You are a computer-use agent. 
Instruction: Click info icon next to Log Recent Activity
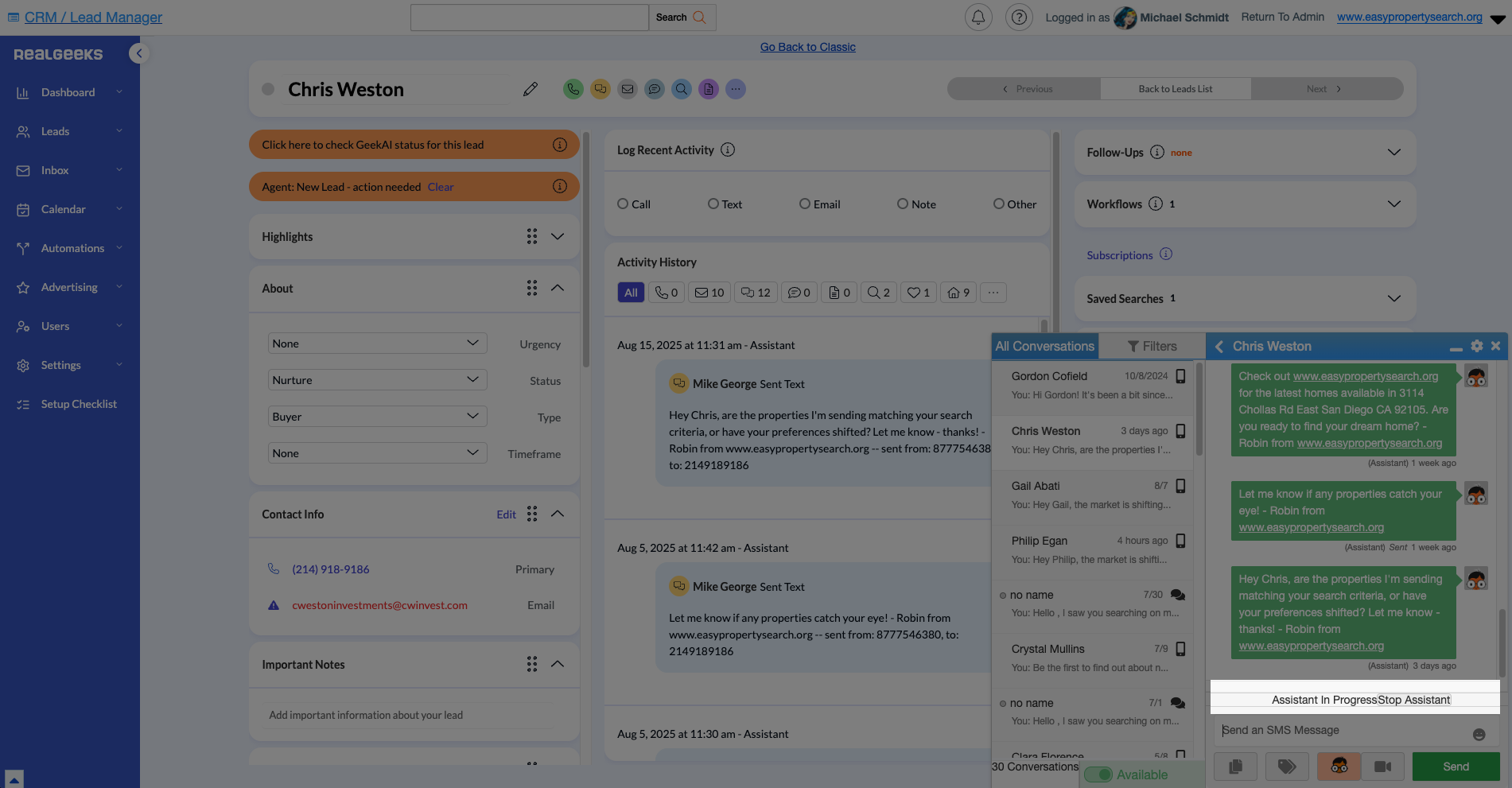(728, 149)
